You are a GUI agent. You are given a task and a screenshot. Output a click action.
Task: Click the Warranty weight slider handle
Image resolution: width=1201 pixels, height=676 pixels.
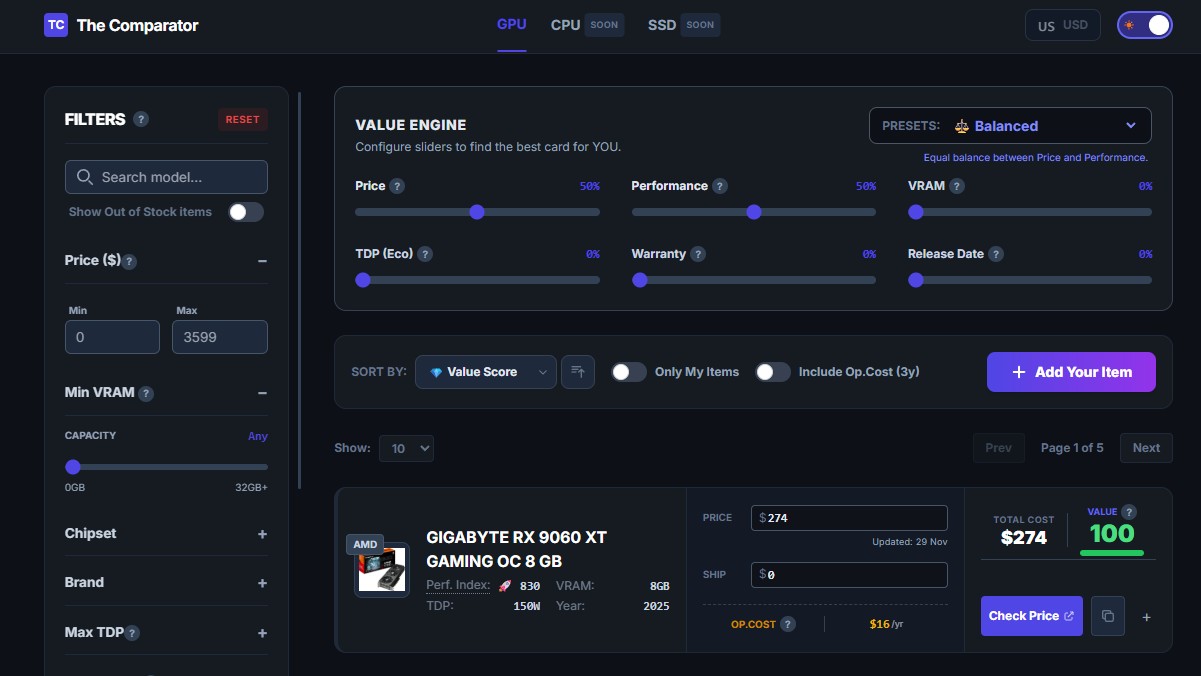coord(640,280)
